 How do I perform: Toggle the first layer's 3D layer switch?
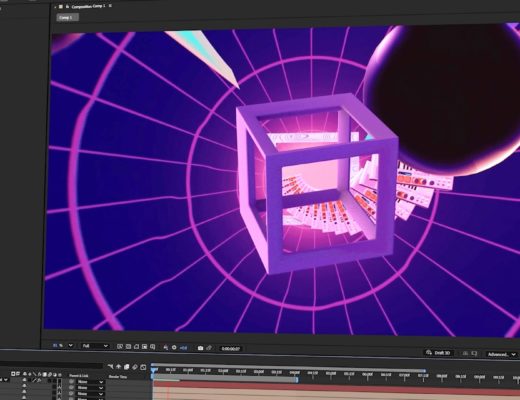click(60, 381)
